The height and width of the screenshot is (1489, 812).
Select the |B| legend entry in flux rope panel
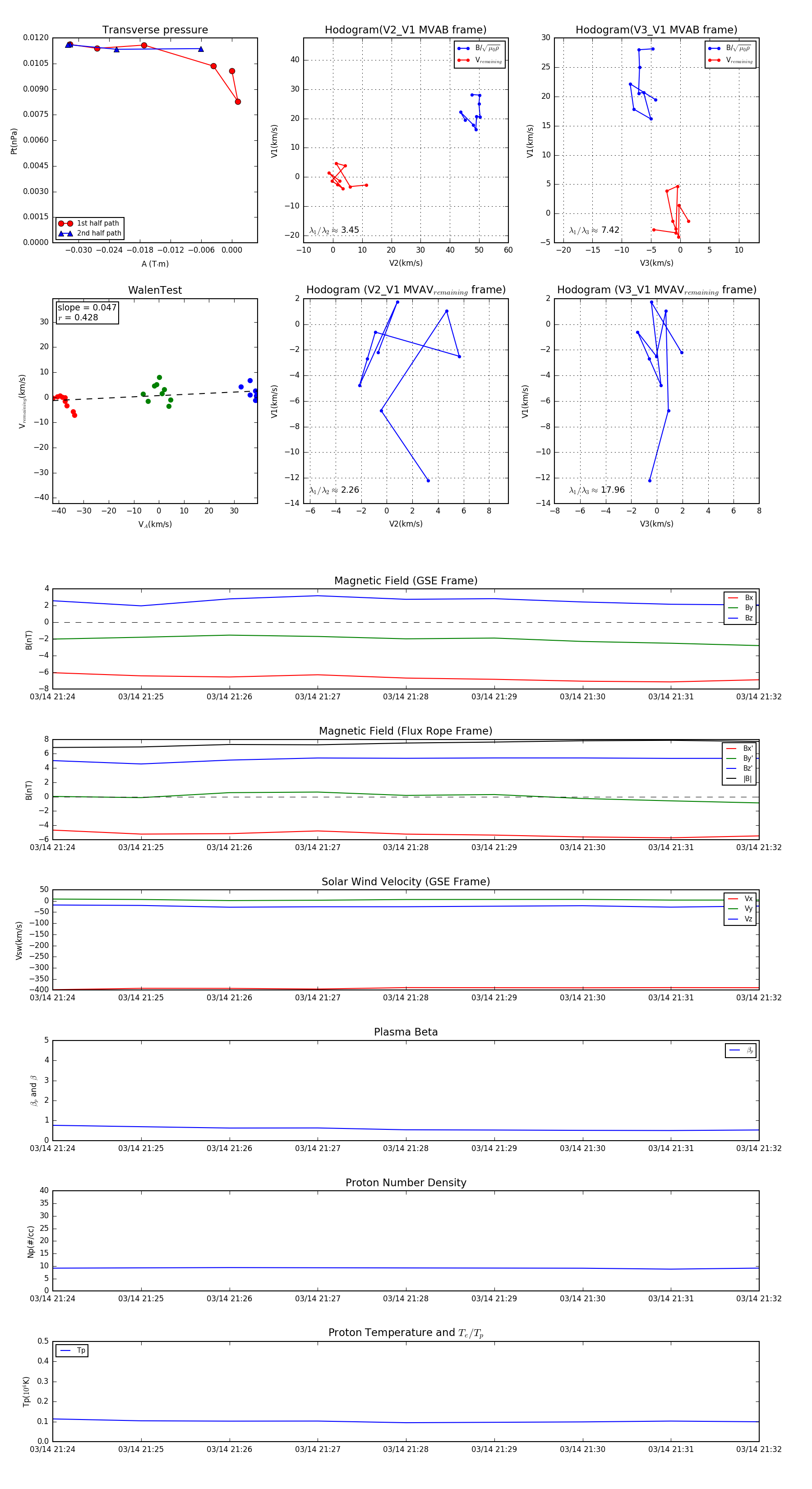(x=740, y=779)
